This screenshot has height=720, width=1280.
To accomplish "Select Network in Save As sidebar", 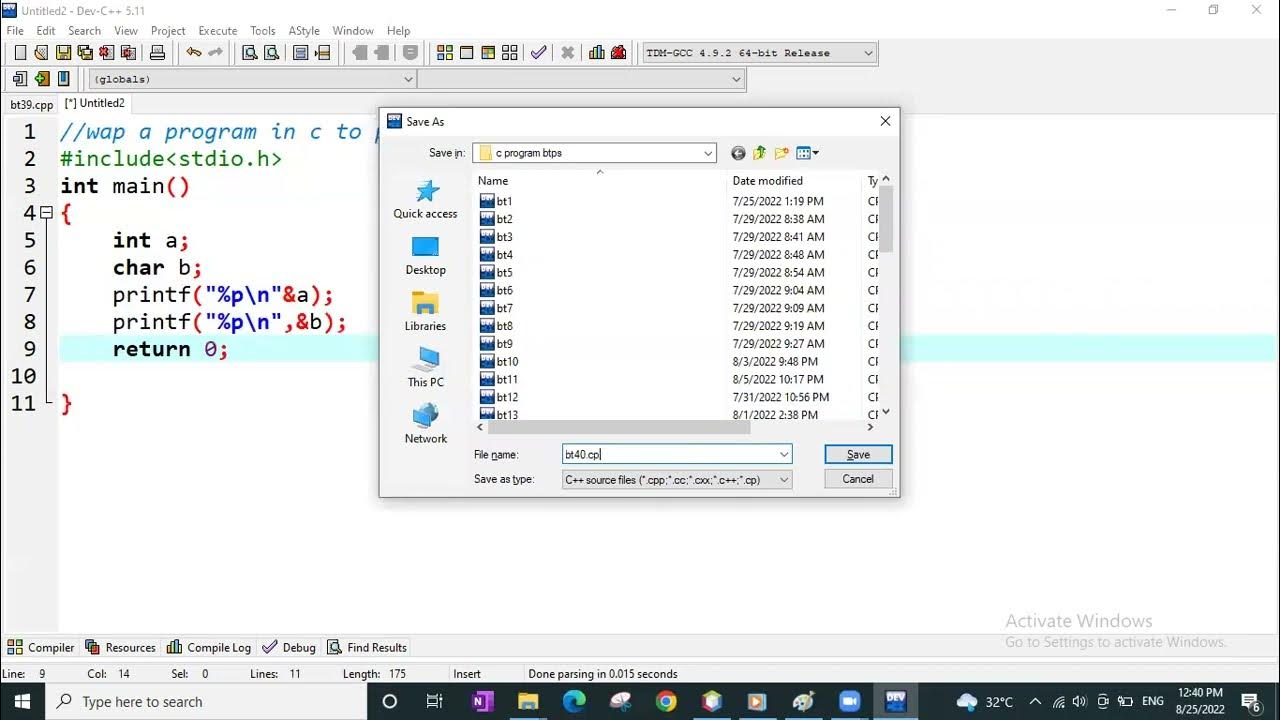I will click(425, 424).
